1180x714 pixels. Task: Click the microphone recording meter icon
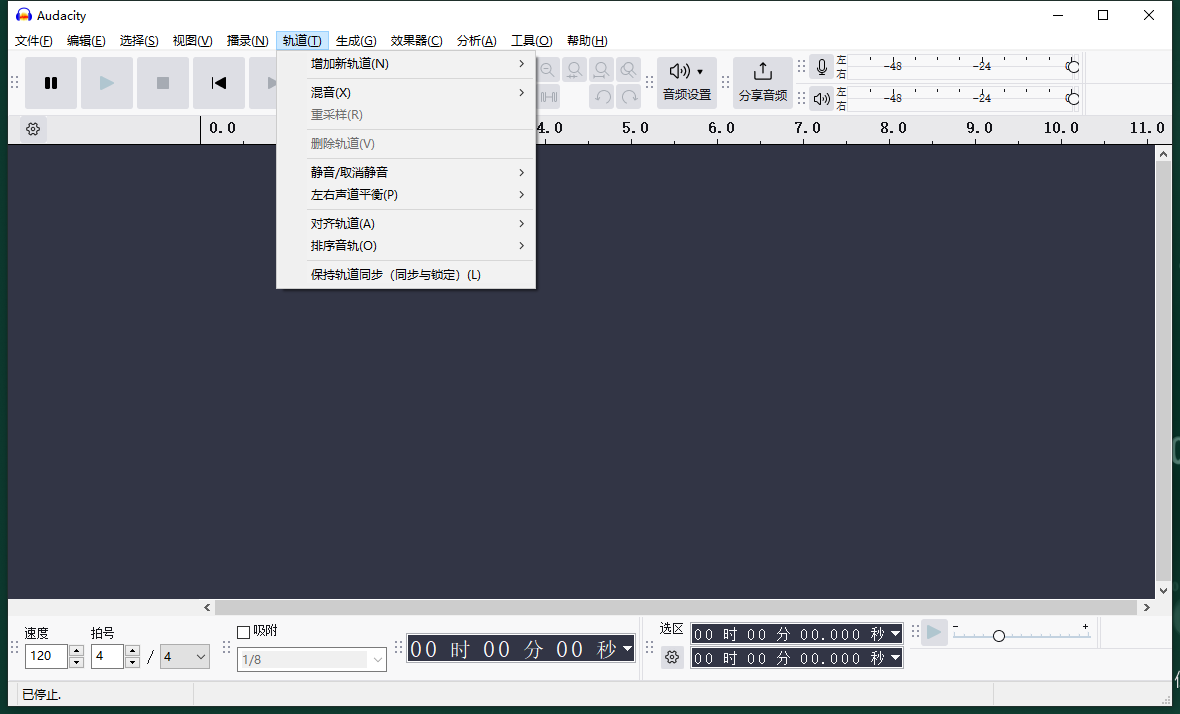tap(822, 66)
